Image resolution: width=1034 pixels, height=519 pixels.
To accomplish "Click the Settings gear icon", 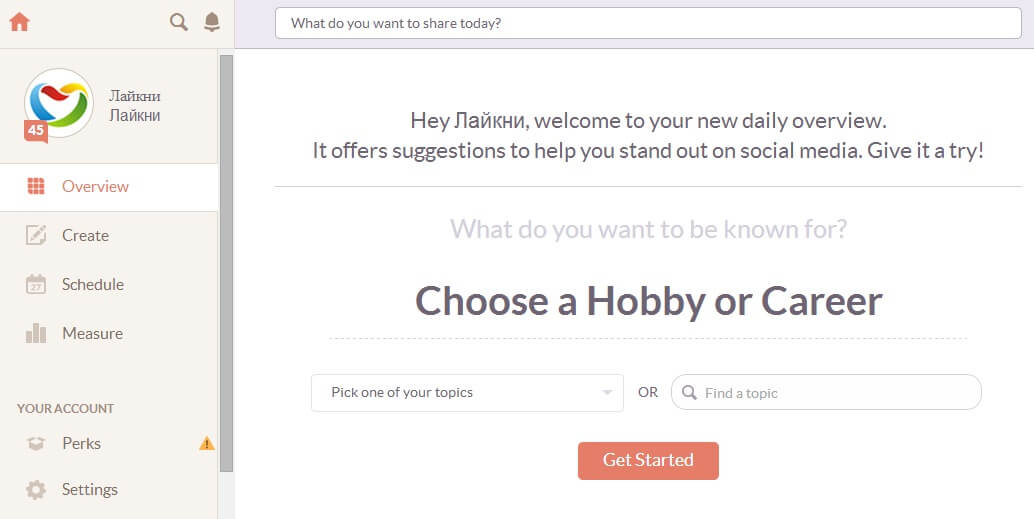I will 36,490.
